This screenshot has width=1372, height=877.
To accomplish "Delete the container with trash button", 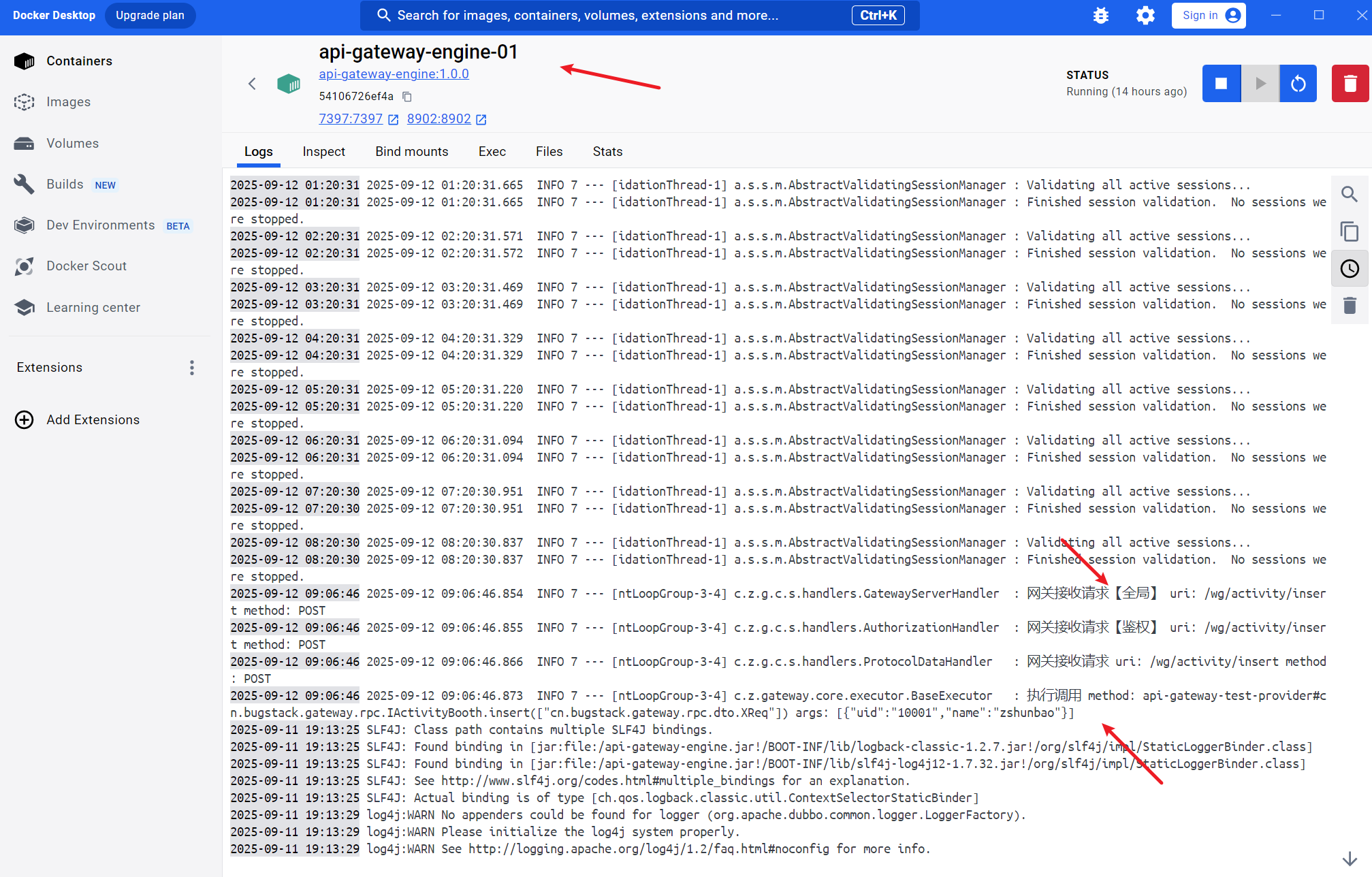I will [1350, 84].
